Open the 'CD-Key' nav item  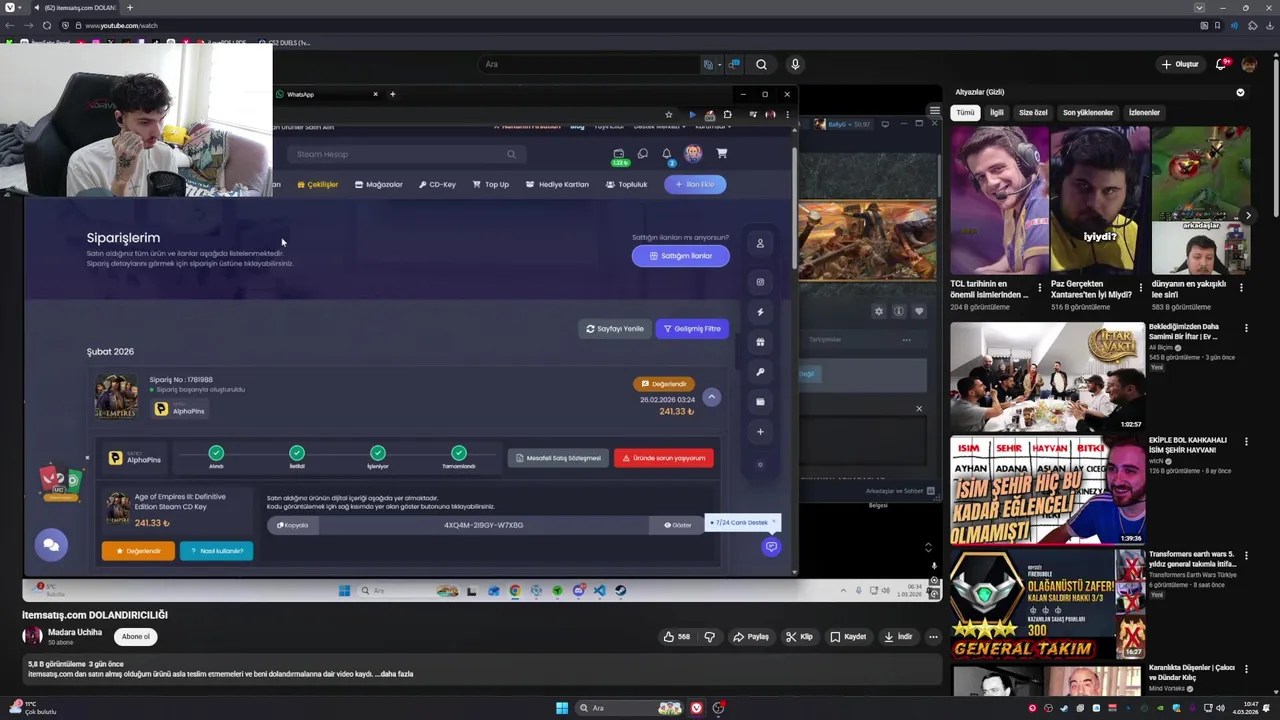click(437, 184)
